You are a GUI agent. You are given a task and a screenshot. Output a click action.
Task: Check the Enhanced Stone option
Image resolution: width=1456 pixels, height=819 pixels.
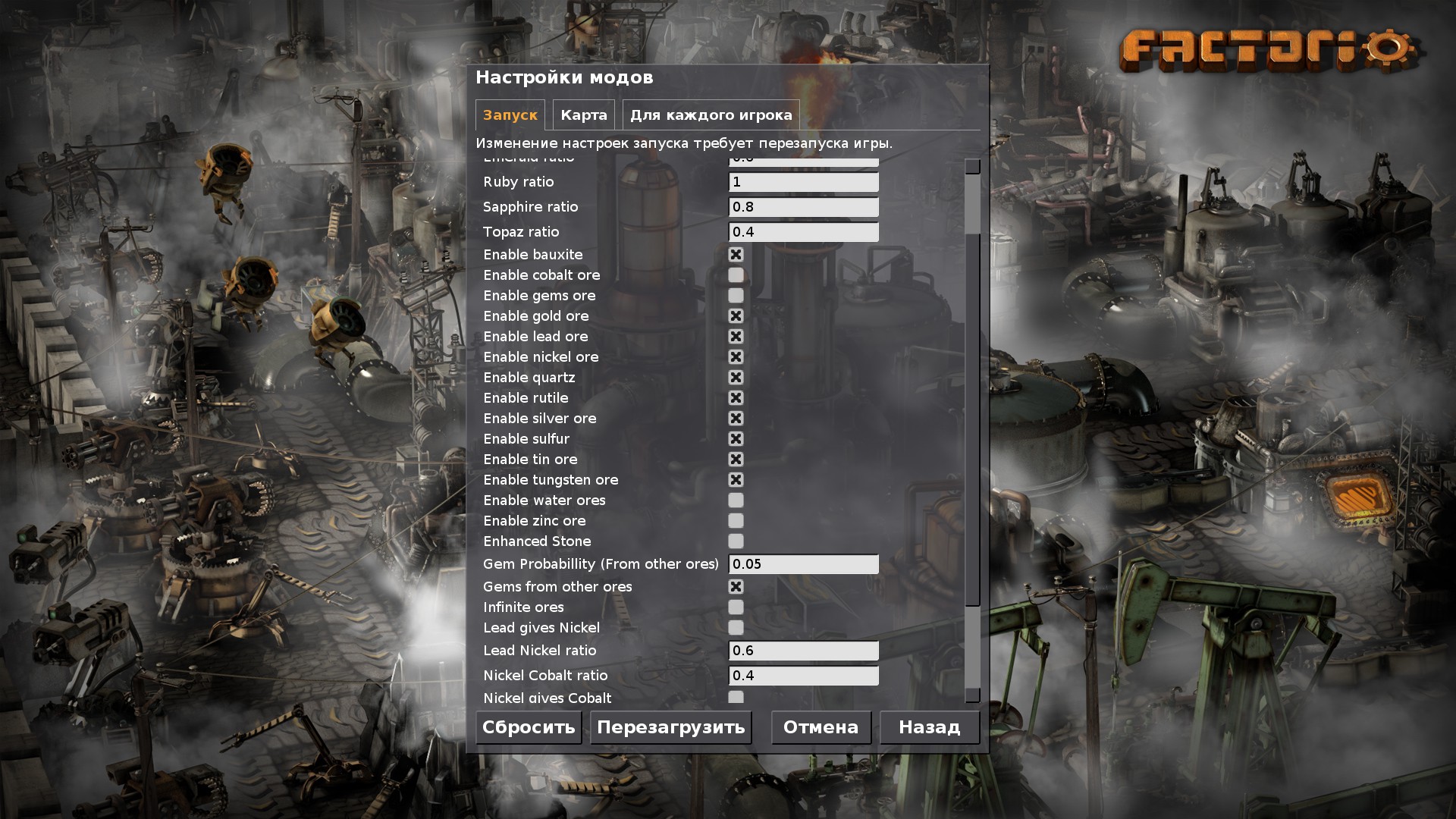(736, 541)
